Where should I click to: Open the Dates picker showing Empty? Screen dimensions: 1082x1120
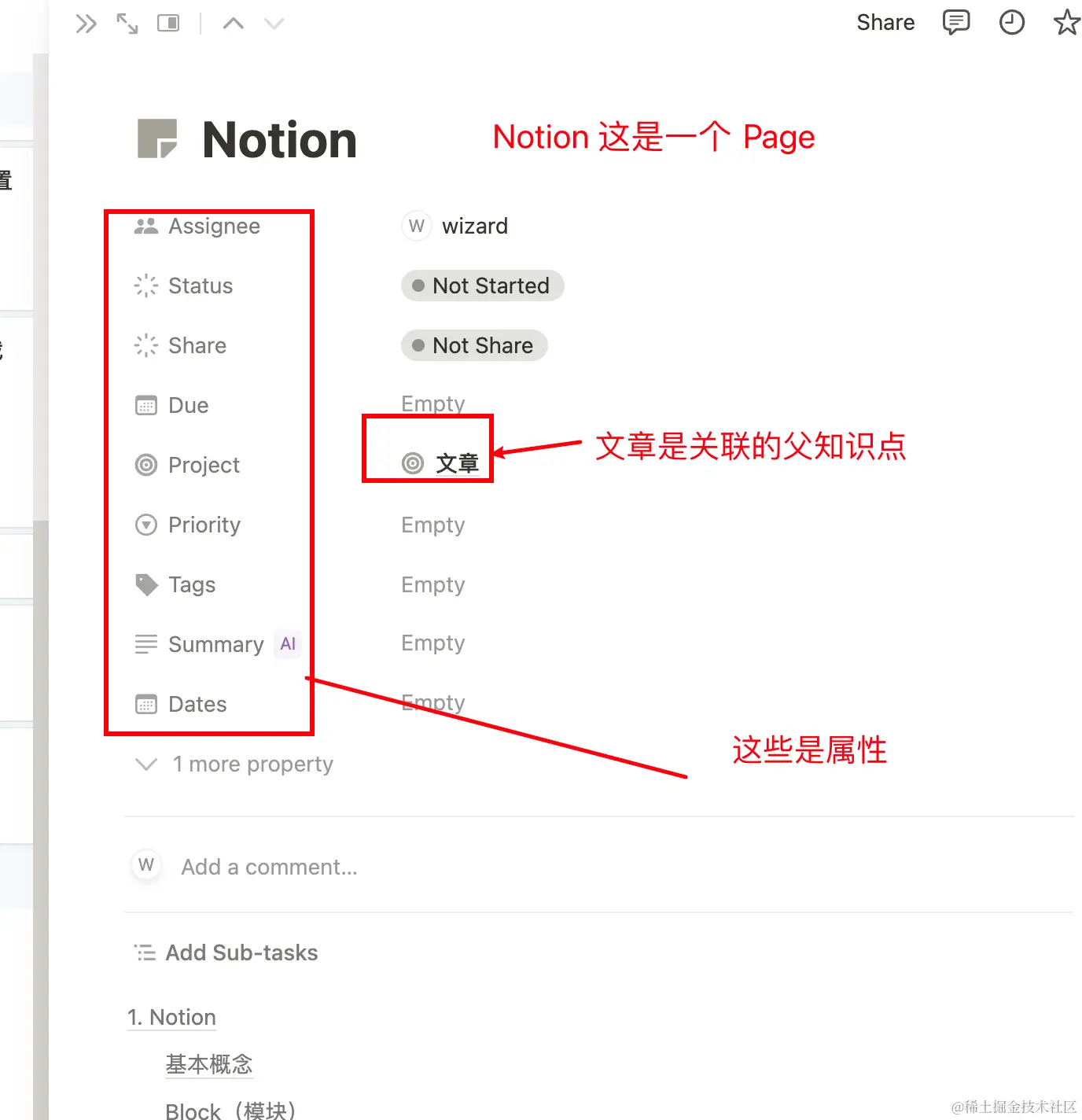point(433,702)
